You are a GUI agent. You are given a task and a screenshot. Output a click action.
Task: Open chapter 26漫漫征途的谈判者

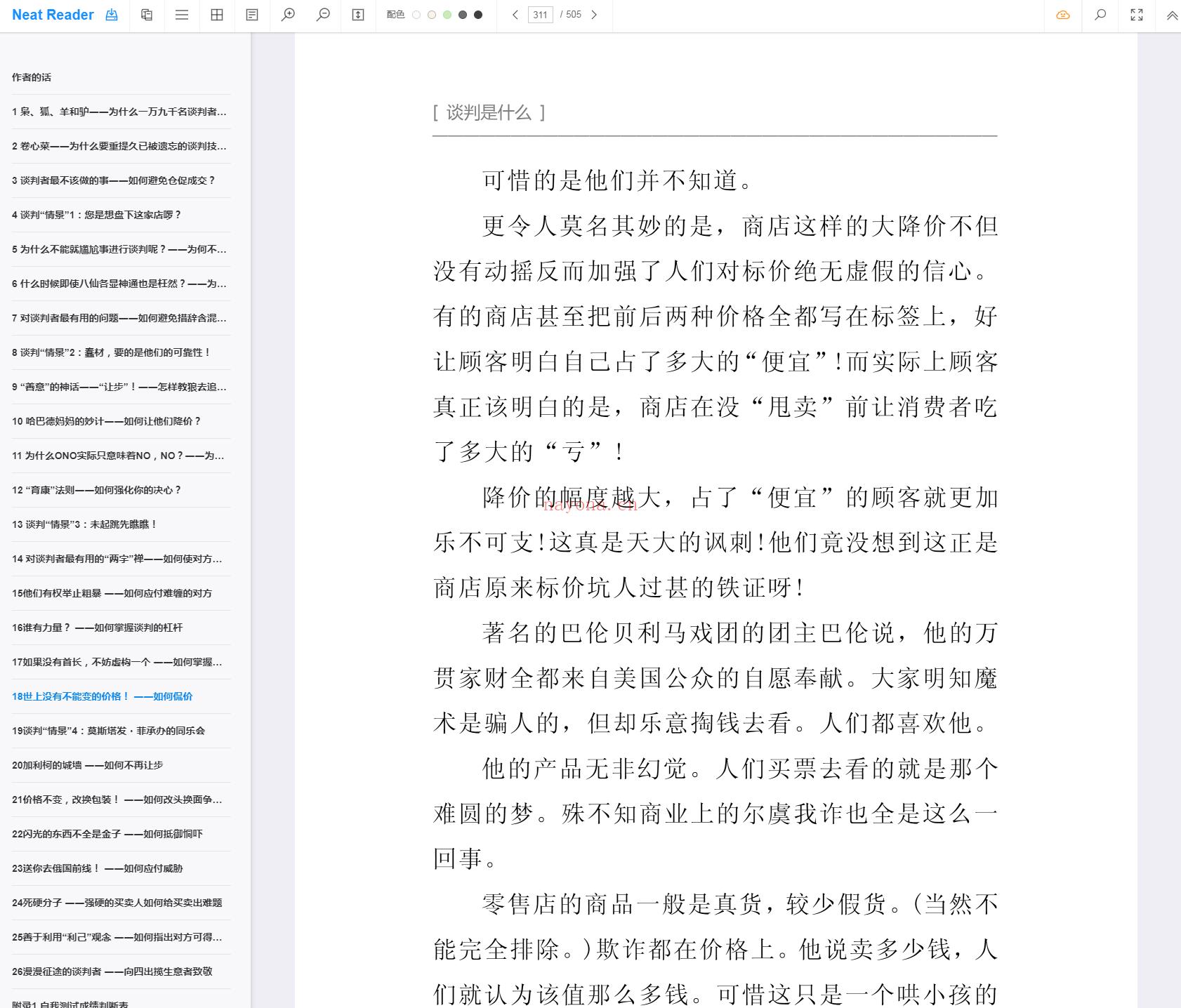click(x=112, y=971)
